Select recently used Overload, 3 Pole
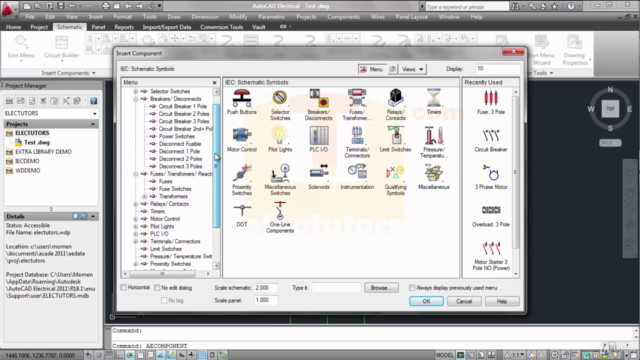The width and height of the screenshot is (640, 360). pyautogui.click(x=491, y=216)
